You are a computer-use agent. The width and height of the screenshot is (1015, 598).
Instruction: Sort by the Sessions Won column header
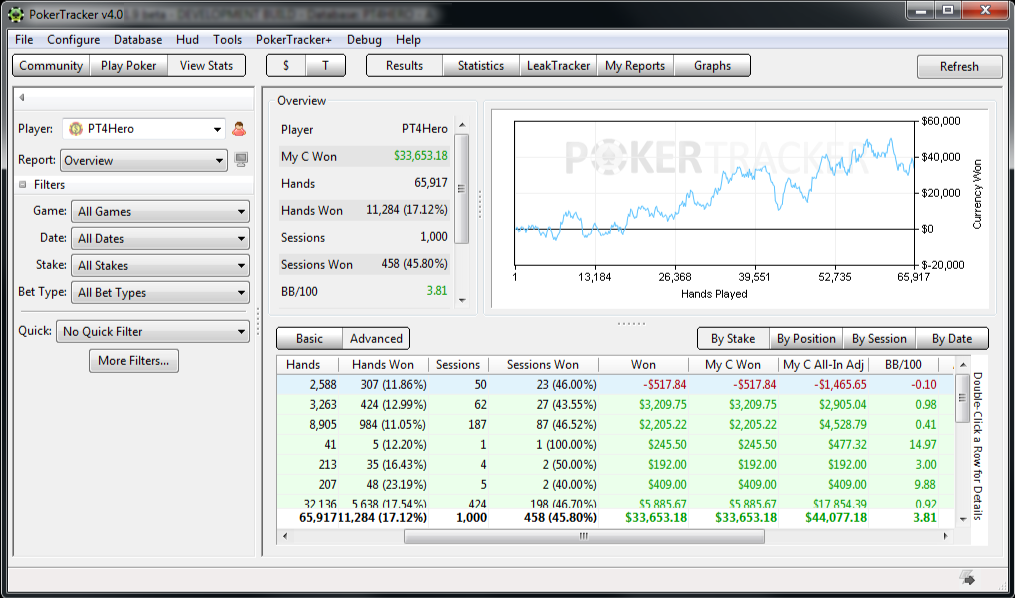click(543, 365)
